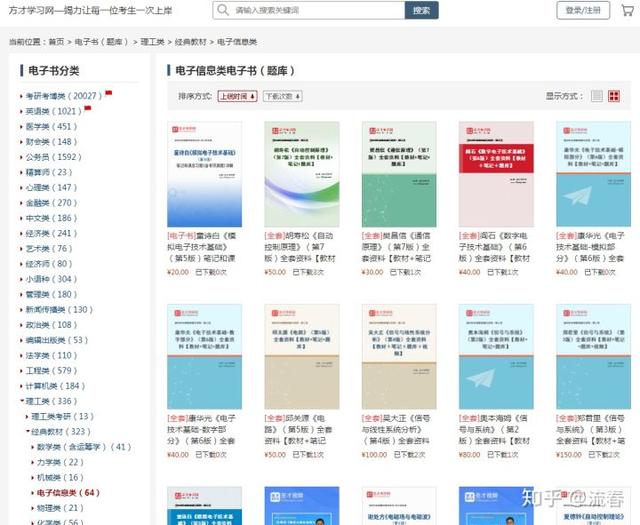Screen dimensions: 640x525
Task: Open 樊昌信 通信原理 book cover
Action: pos(399,174)
